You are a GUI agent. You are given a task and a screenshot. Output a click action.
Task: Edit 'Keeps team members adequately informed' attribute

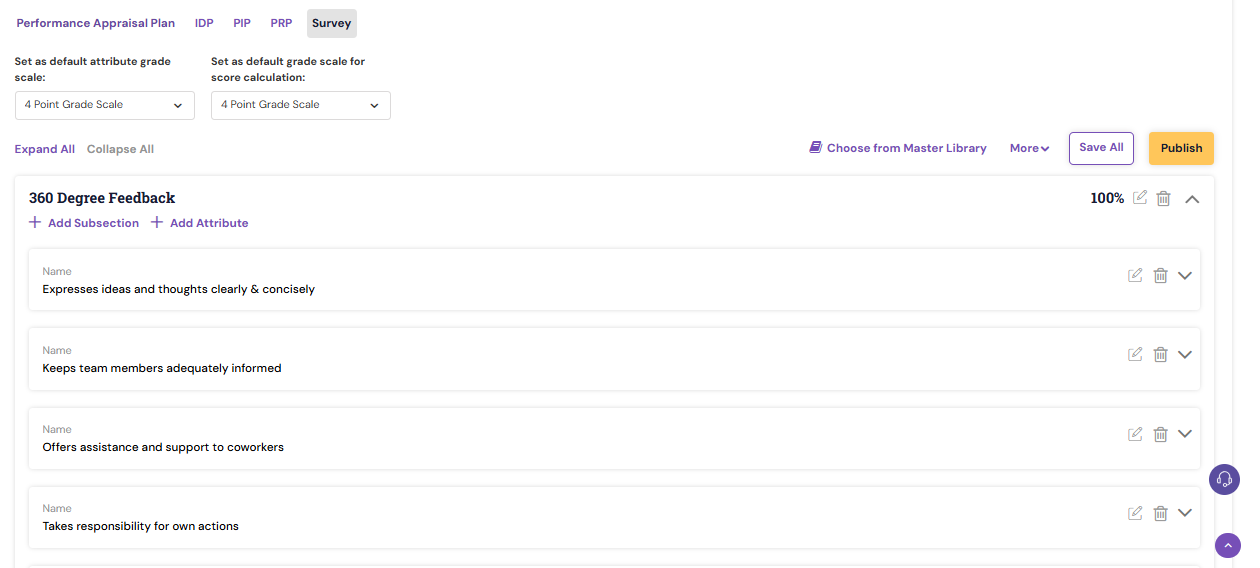pyautogui.click(x=1135, y=354)
